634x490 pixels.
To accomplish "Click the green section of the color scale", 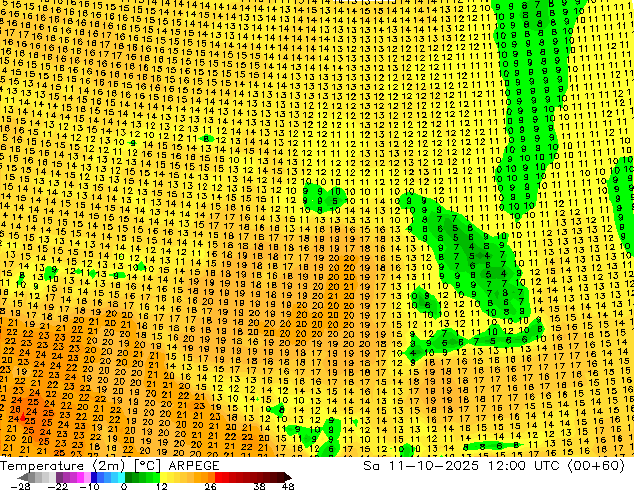I will point(142,477).
